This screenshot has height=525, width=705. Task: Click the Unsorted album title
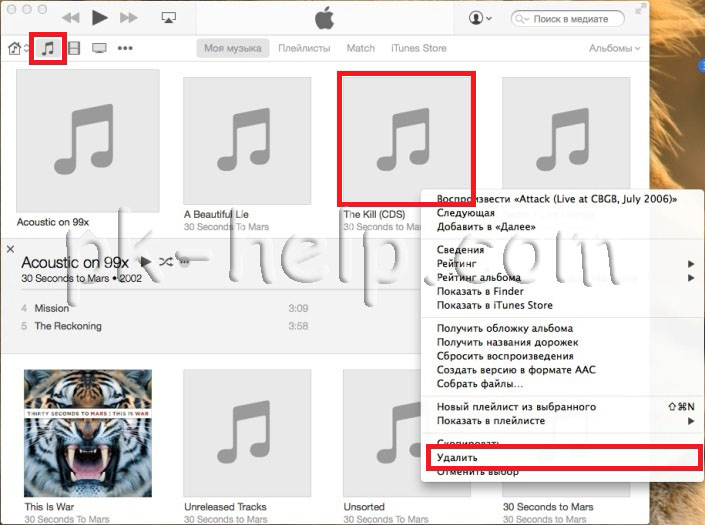(x=364, y=507)
